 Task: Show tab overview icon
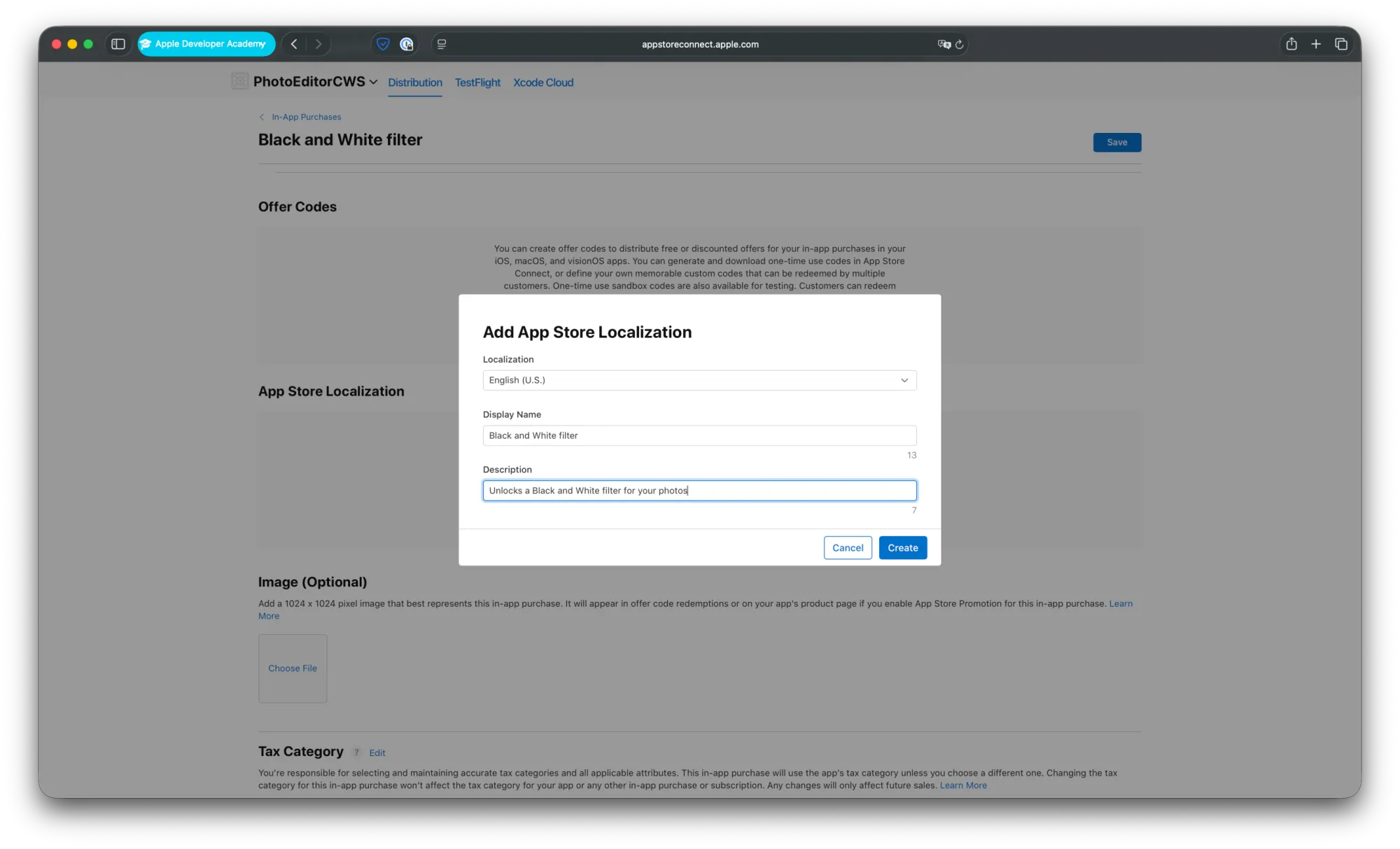(1341, 44)
